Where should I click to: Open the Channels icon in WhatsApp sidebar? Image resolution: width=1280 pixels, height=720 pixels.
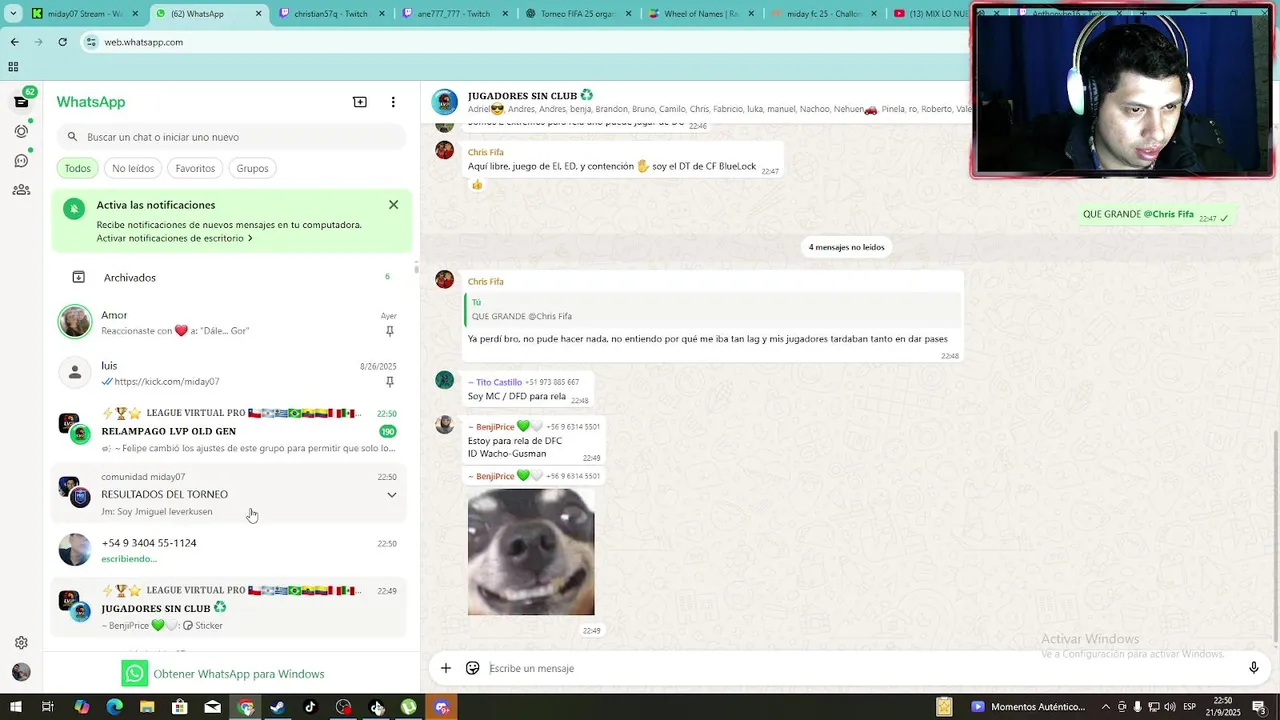[21, 160]
